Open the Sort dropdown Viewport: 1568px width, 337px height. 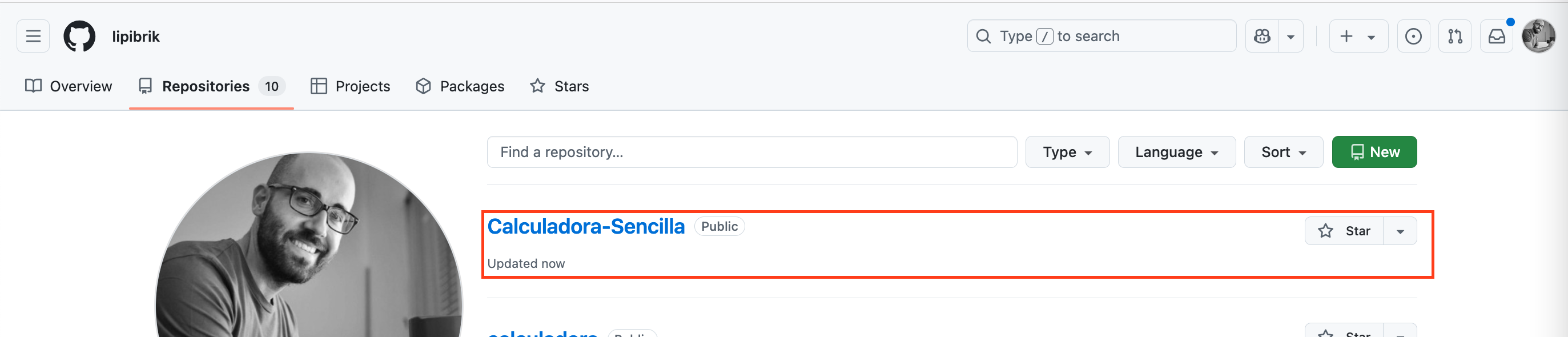(1283, 152)
